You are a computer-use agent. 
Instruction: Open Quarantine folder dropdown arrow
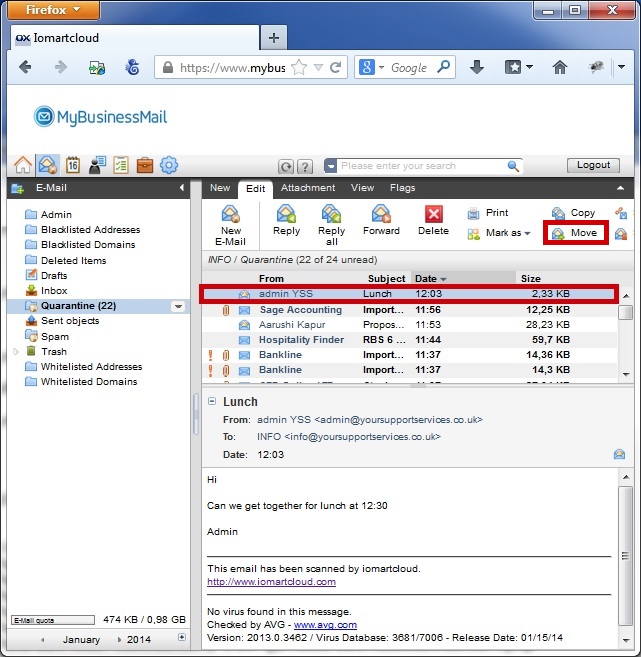point(178,306)
